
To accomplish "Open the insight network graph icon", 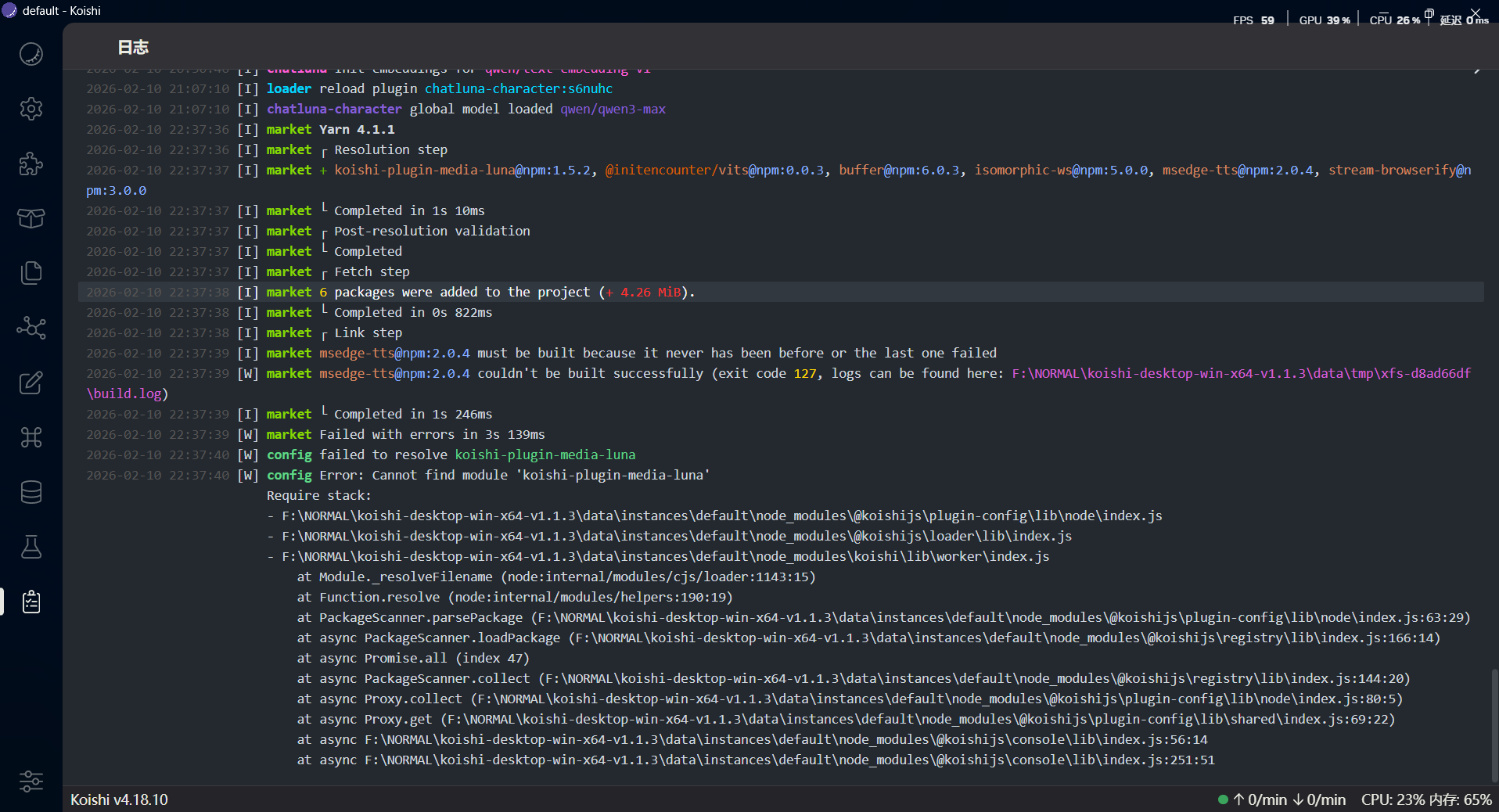I will pos(31,328).
